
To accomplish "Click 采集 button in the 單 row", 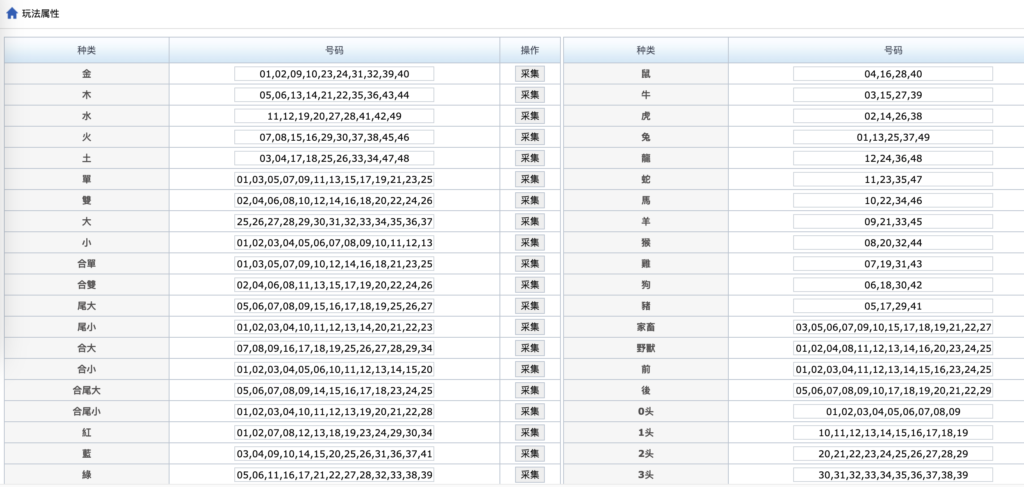I will (529, 179).
